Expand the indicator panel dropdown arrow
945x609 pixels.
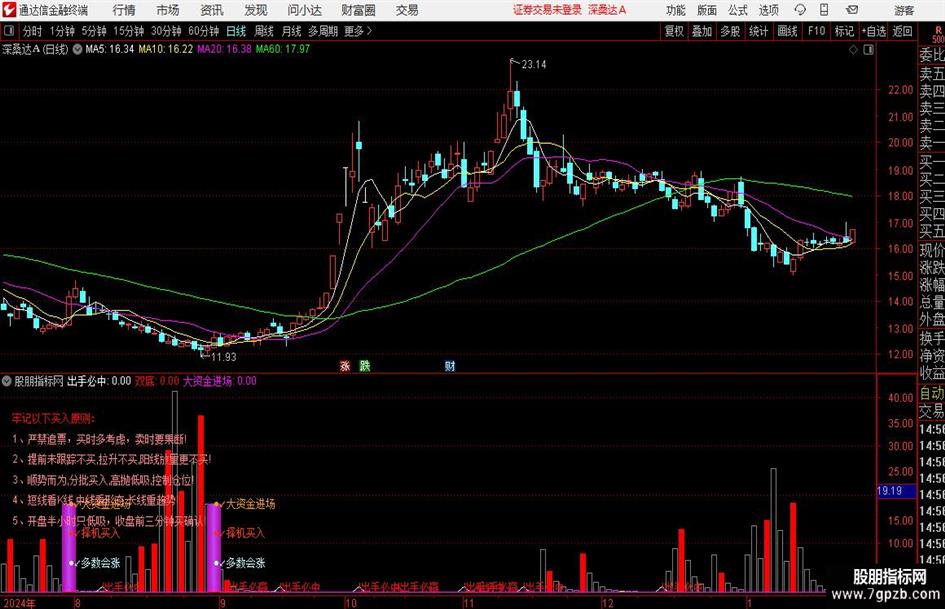(x=7, y=381)
